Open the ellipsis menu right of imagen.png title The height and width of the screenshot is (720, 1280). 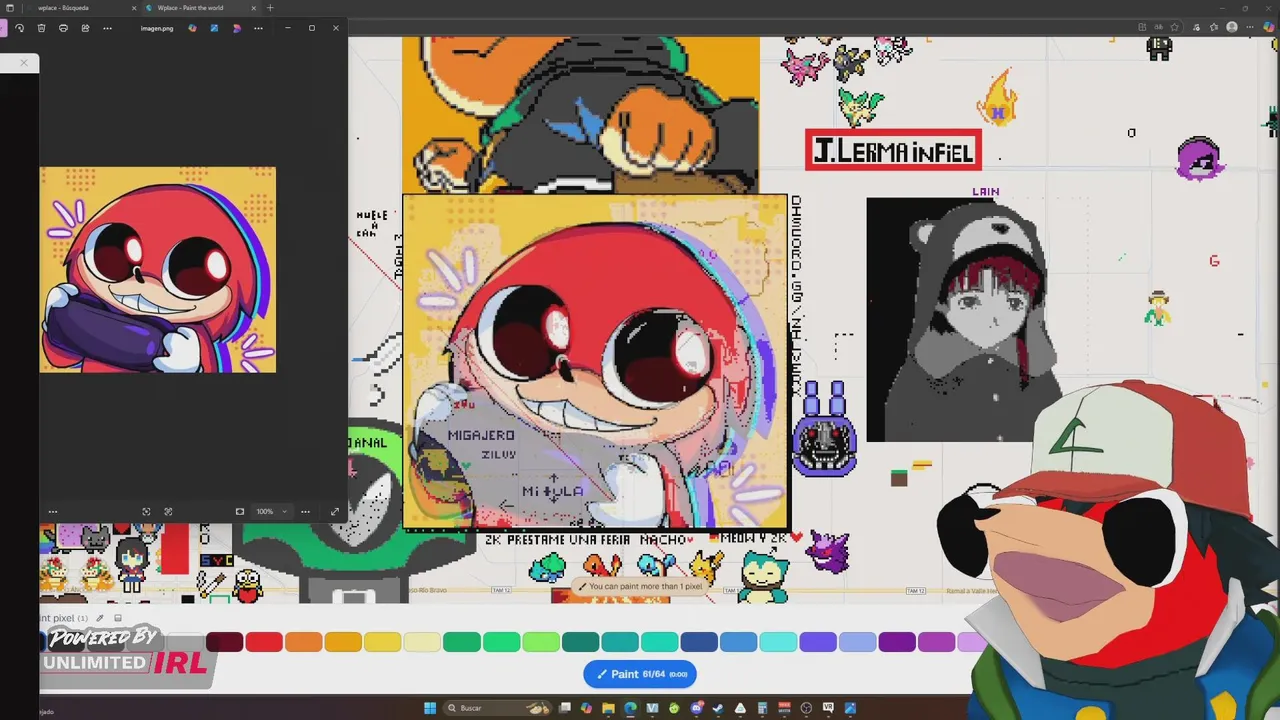[x=259, y=28]
